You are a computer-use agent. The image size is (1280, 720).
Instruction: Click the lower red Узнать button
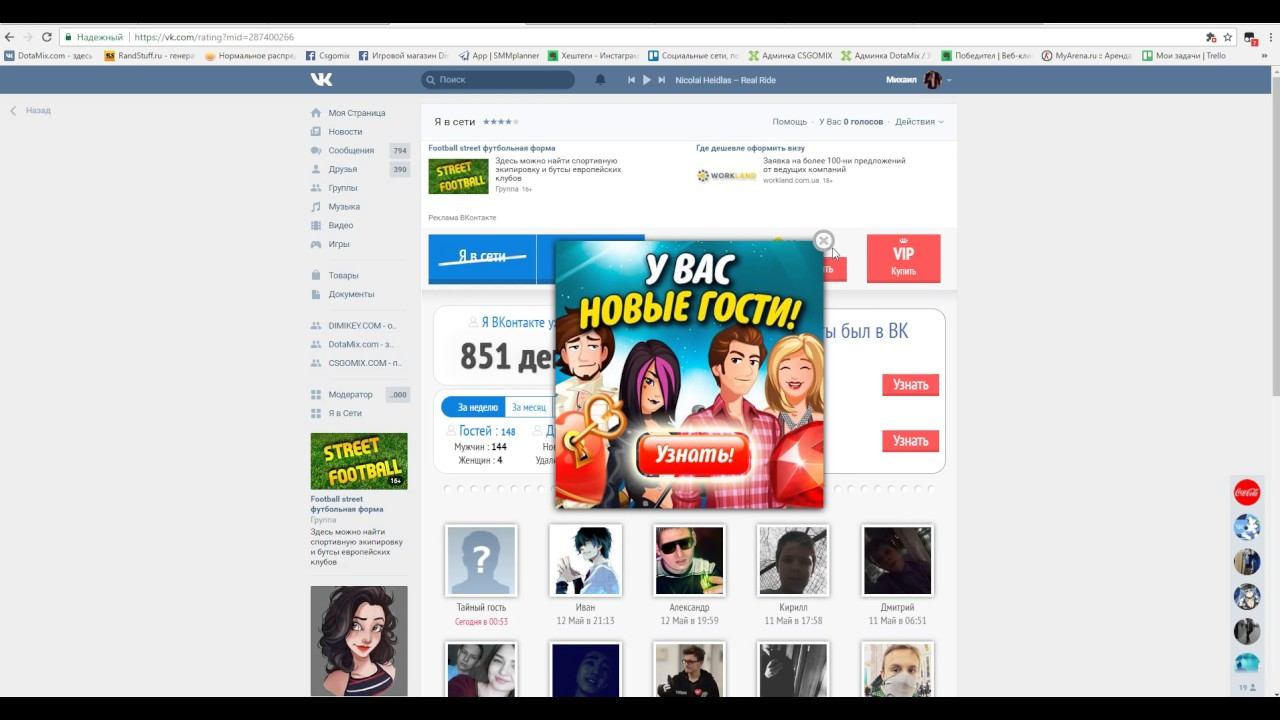point(910,441)
